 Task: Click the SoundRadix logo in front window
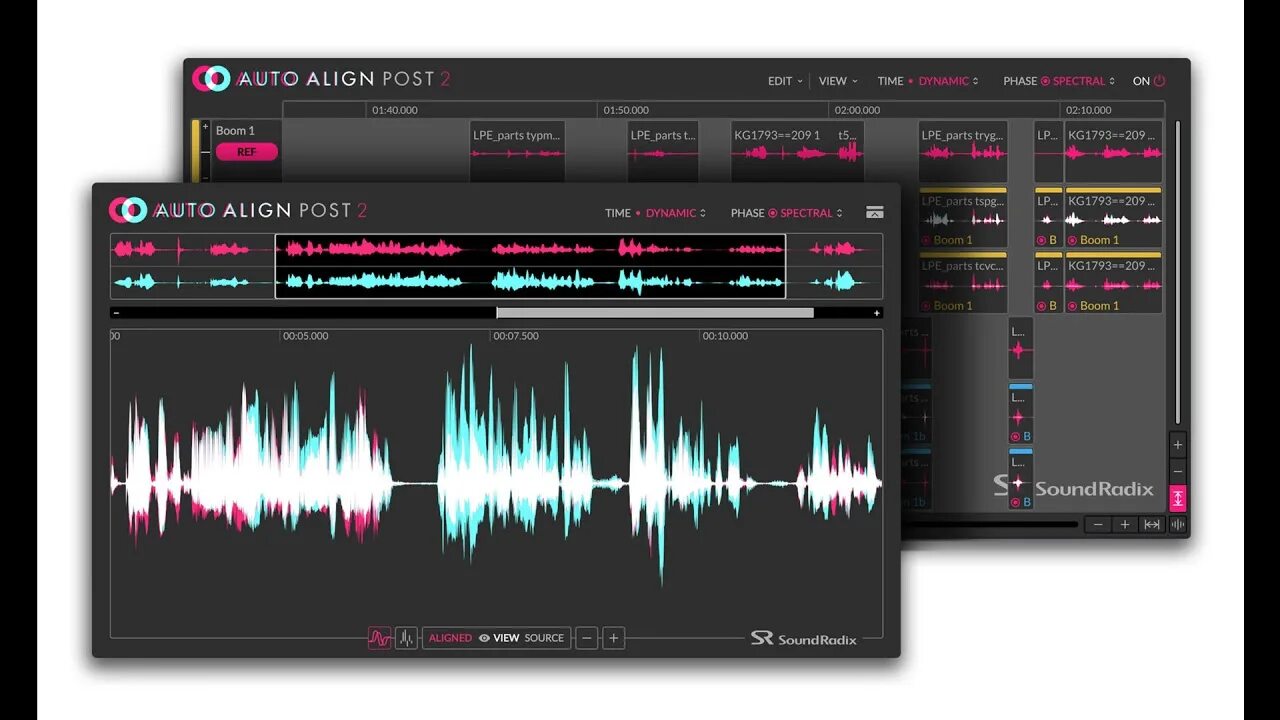coord(804,638)
